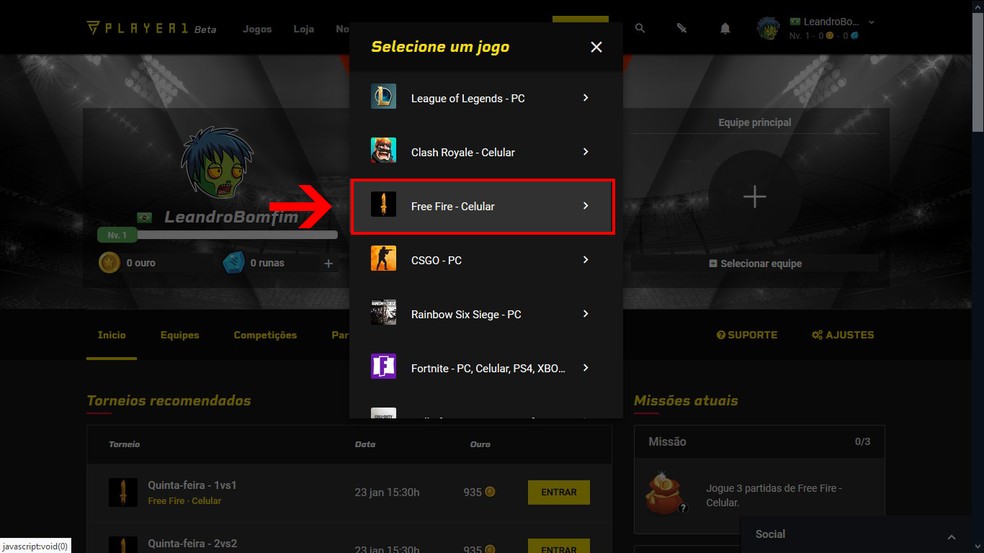Expand Free Fire - Celular chevron
The image size is (984, 553).
coord(586,206)
